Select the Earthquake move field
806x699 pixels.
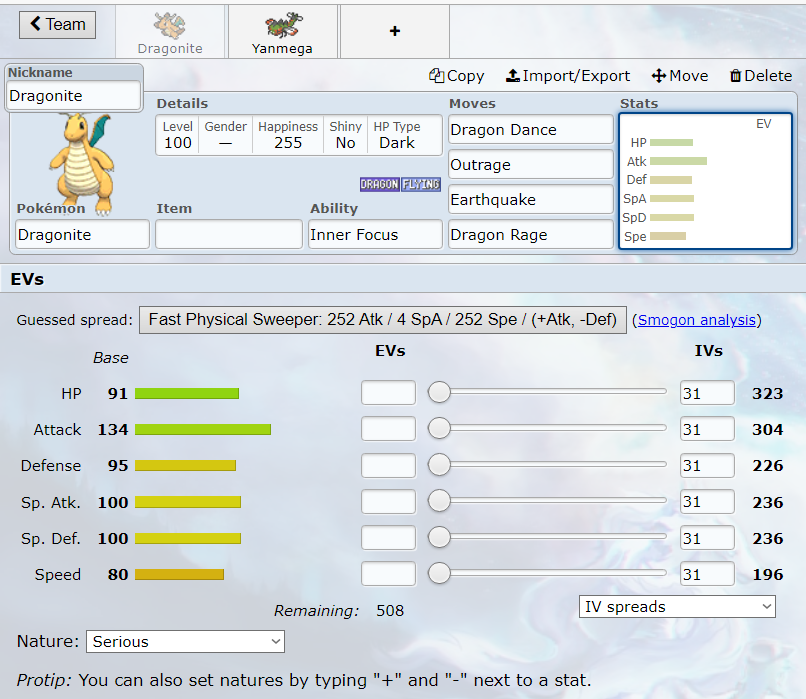pyautogui.click(x=531, y=199)
